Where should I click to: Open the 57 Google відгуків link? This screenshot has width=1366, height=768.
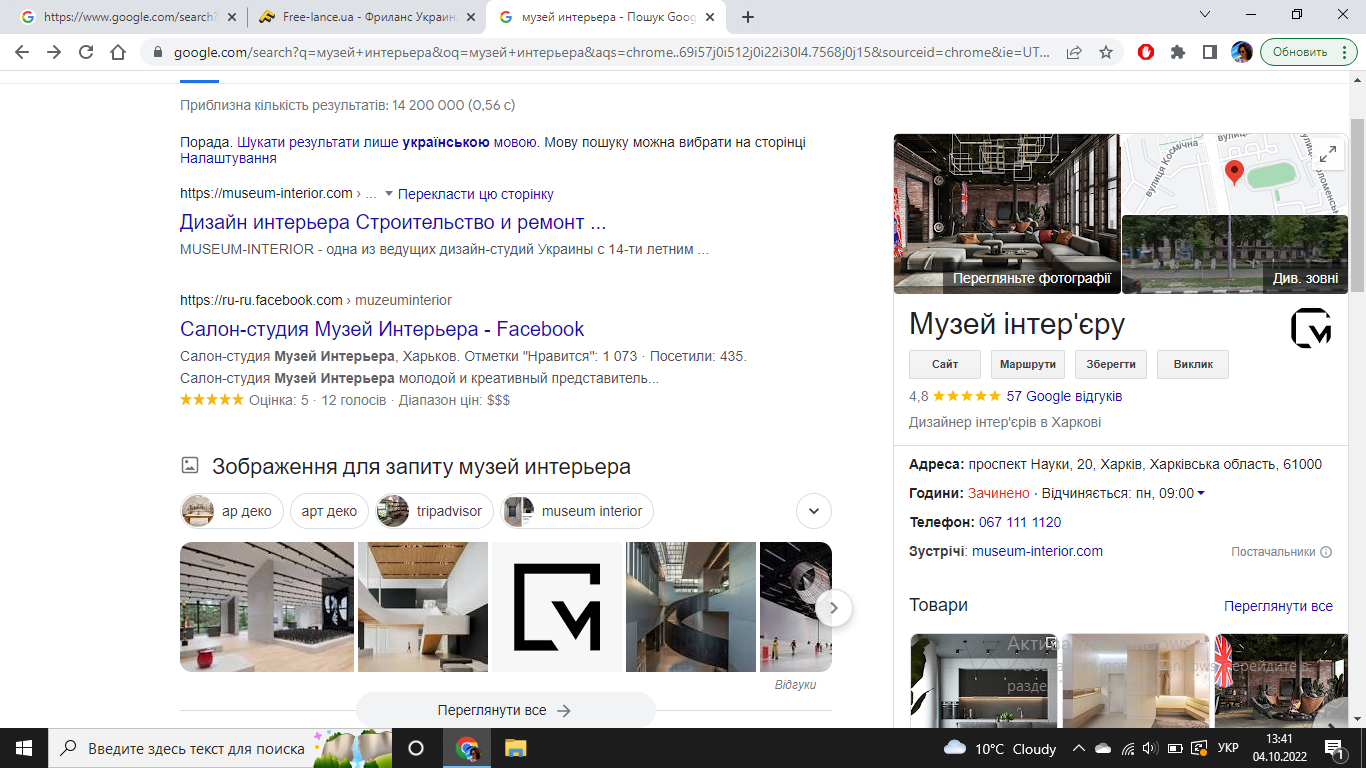point(1064,396)
